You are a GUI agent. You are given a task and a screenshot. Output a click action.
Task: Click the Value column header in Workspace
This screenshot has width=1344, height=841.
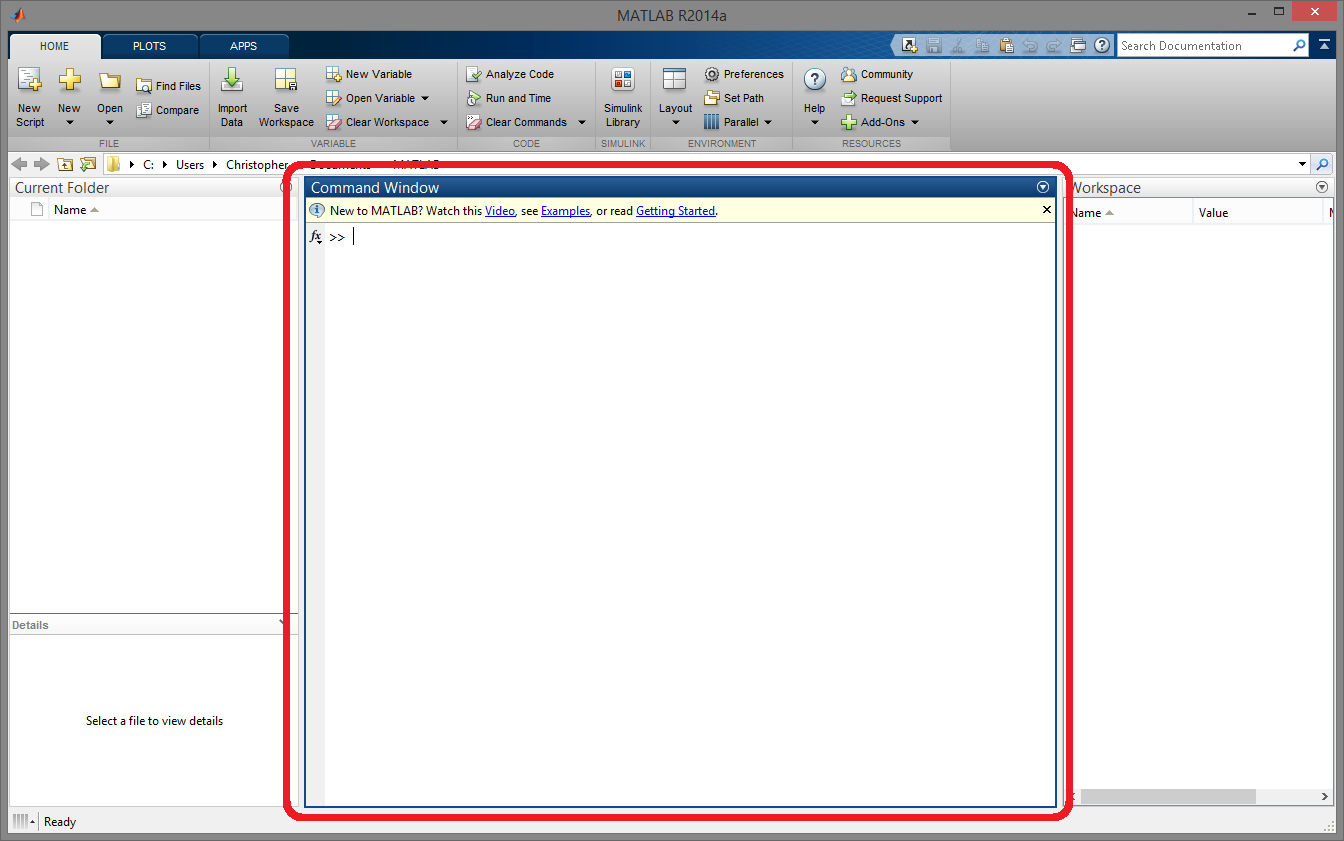(x=1258, y=212)
